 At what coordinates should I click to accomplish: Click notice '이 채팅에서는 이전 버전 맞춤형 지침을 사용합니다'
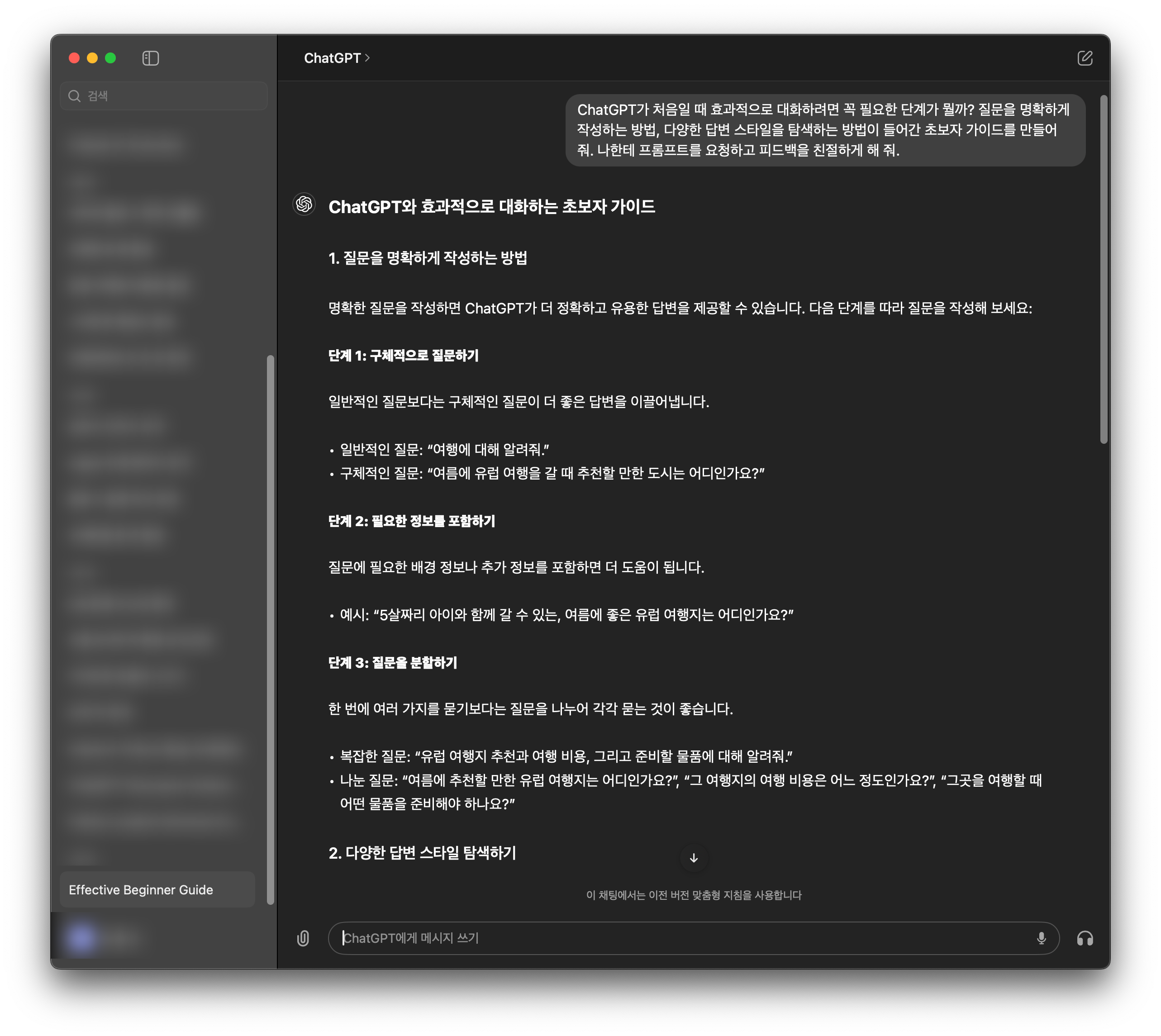(x=694, y=895)
